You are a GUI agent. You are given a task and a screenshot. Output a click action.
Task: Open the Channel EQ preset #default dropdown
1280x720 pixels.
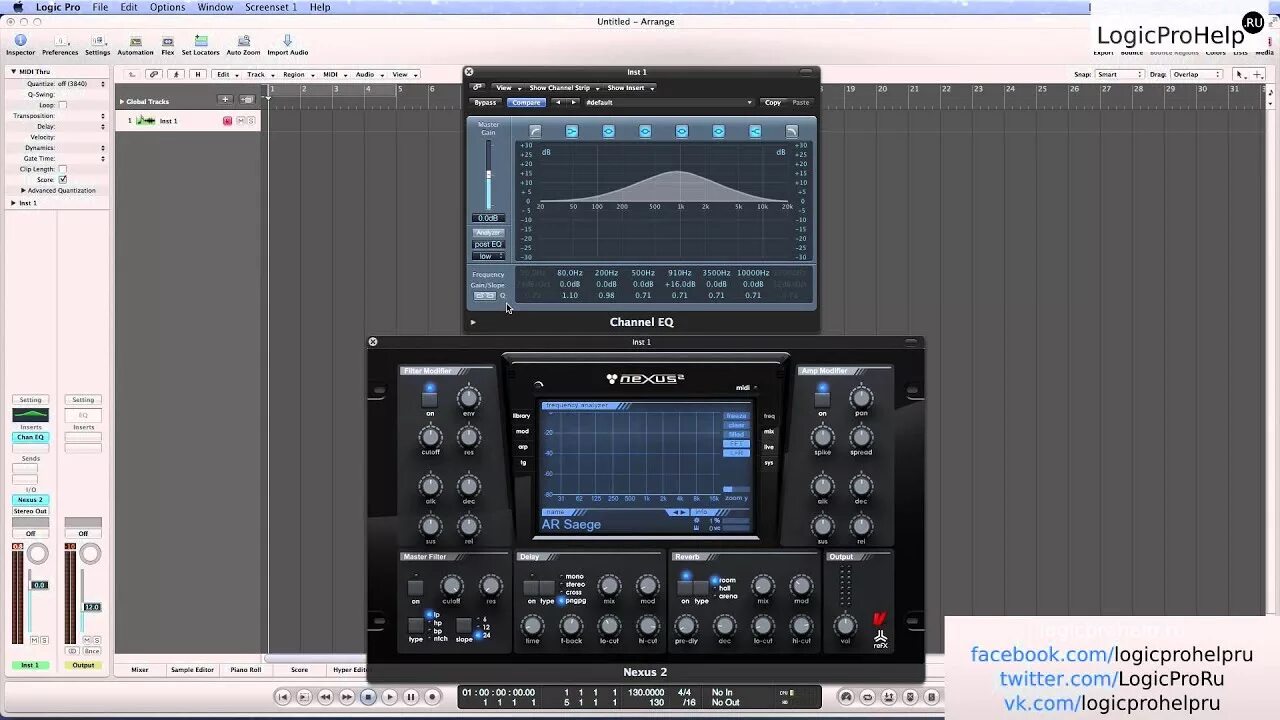[x=668, y=102]
